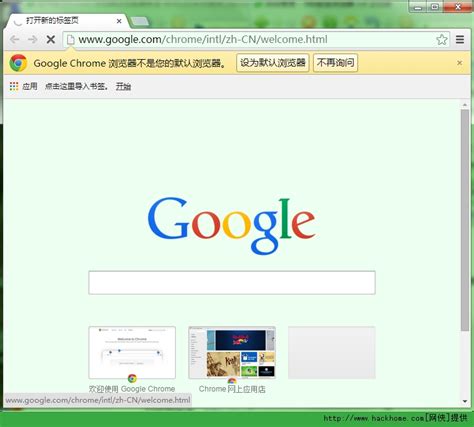Select the 打开新的标签页 tab
474x427 pixels.
click(x=67, y=21)
